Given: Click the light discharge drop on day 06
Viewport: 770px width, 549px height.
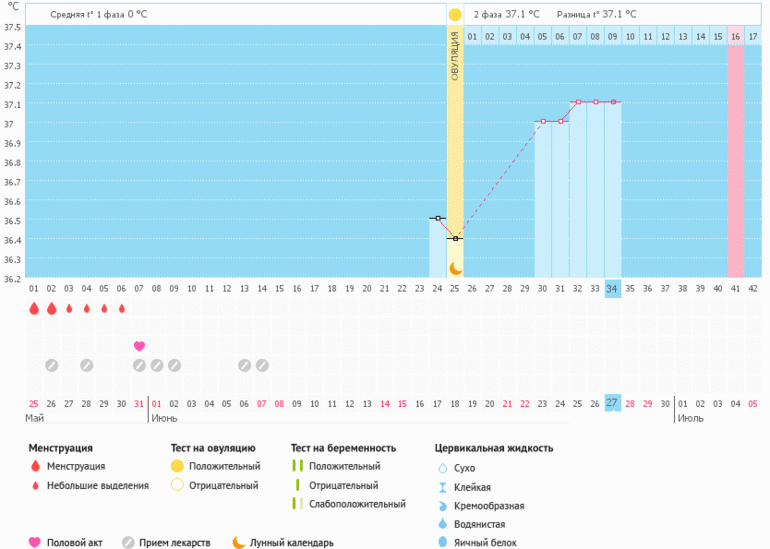Looking at the screenshot, I should (122, 309).
